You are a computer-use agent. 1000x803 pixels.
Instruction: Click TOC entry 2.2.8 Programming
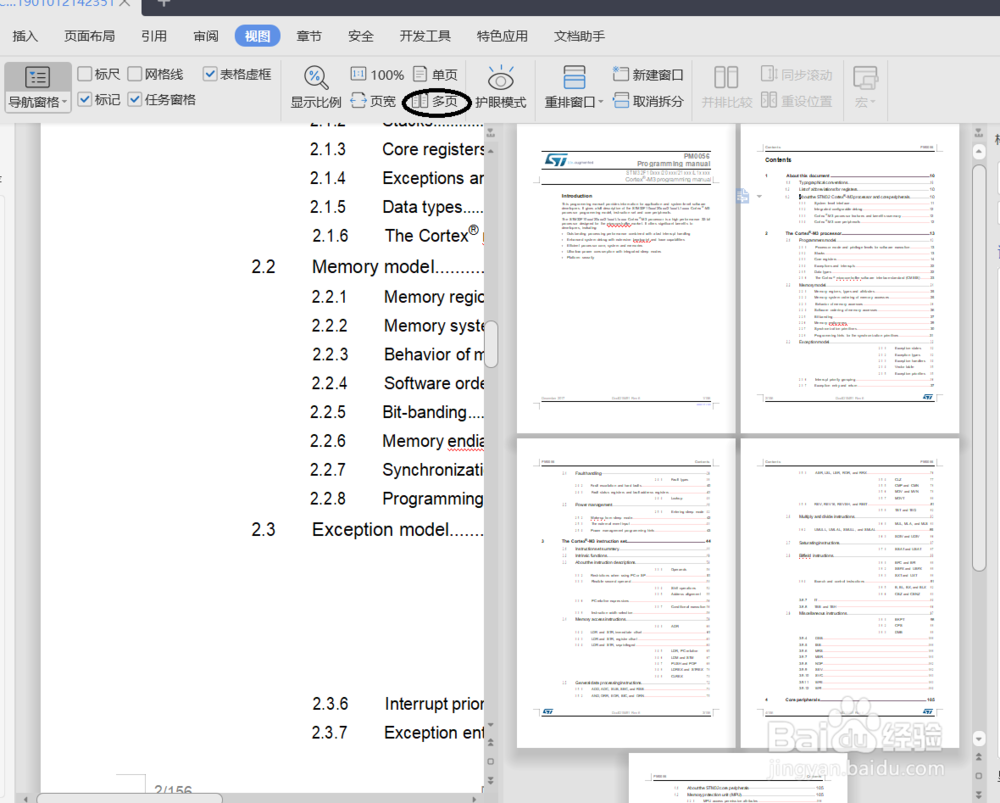click(397, 499)
